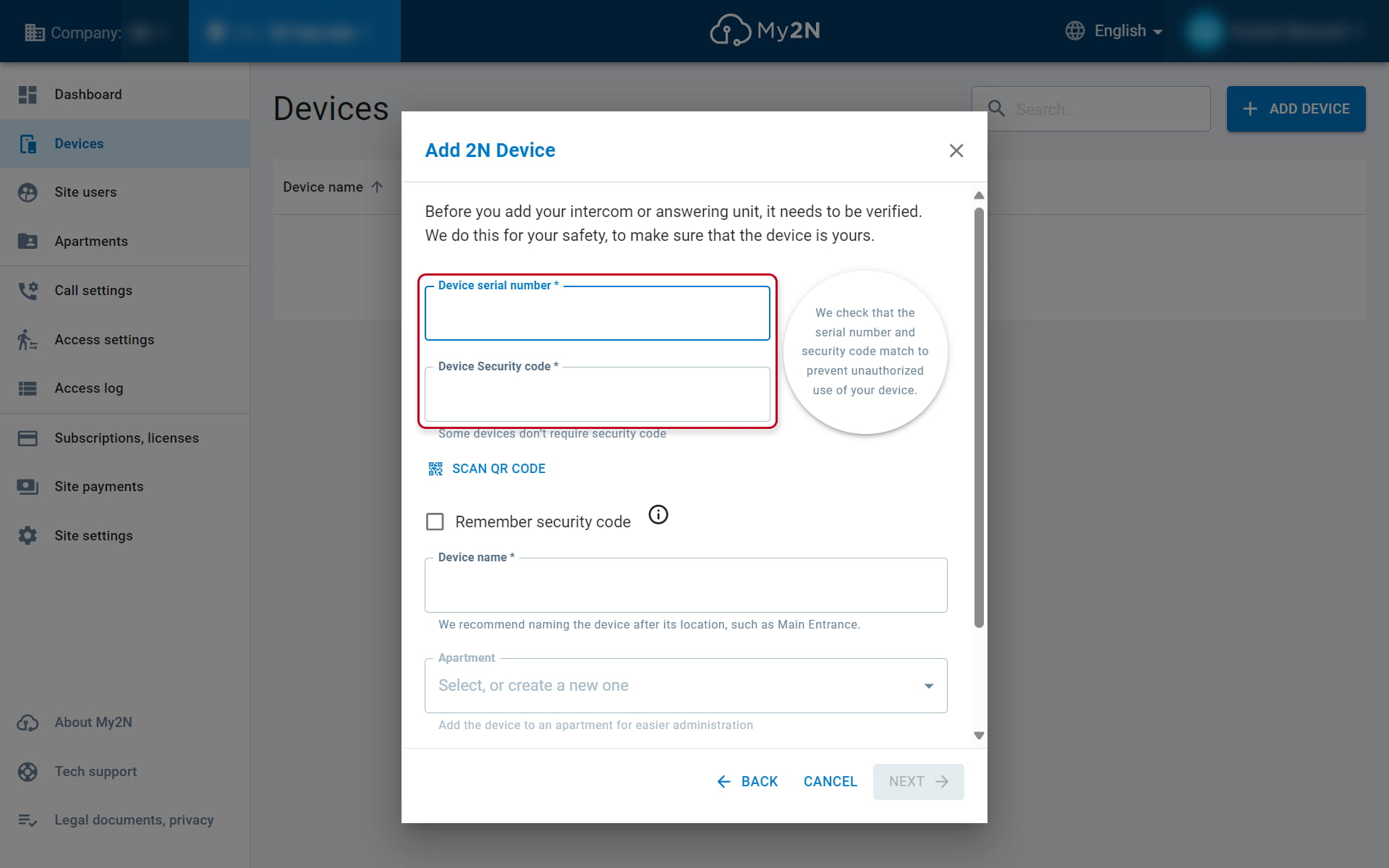1389x868 pixels.
Task: Open Call settings
Action: 125,290
